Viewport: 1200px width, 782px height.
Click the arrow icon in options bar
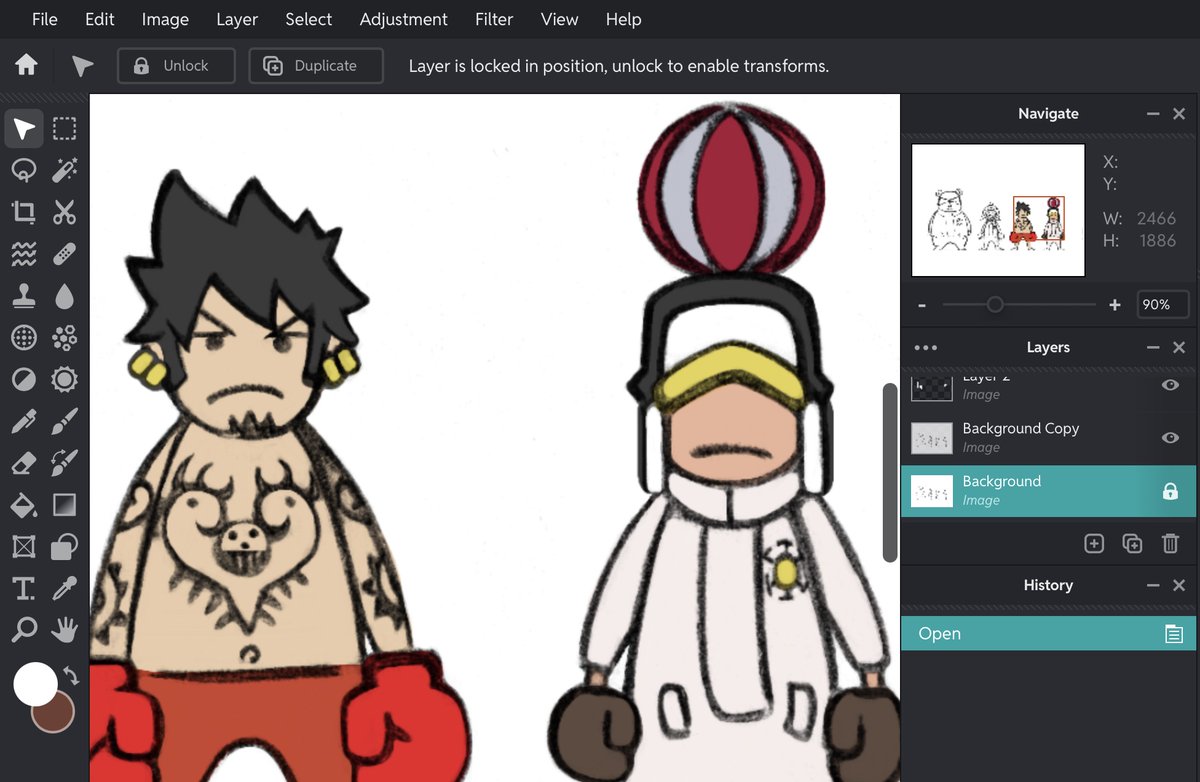pyautogui.click(x=82, y=66)
